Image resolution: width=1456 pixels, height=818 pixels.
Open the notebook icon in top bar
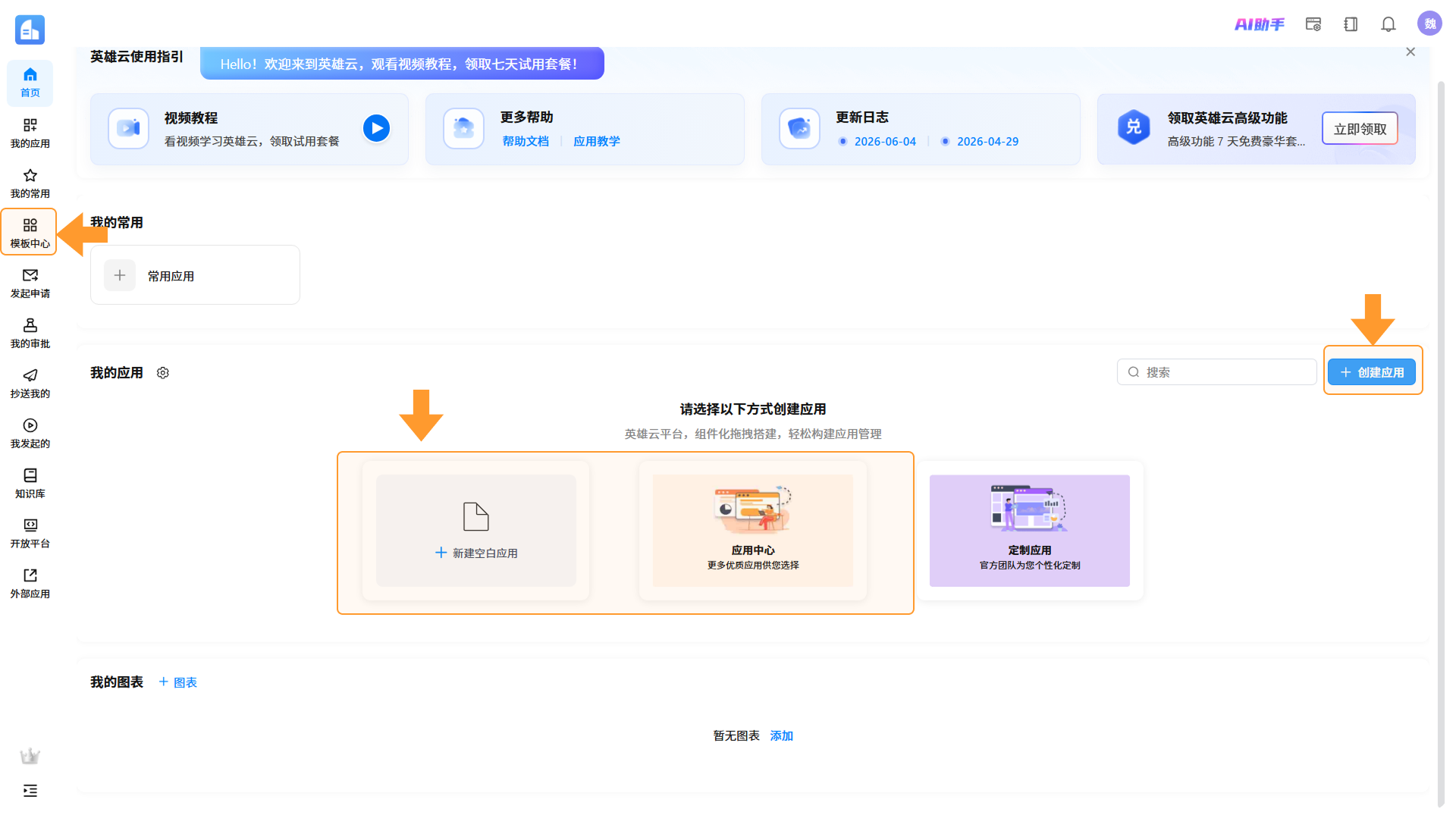(x=1351, y=24)
